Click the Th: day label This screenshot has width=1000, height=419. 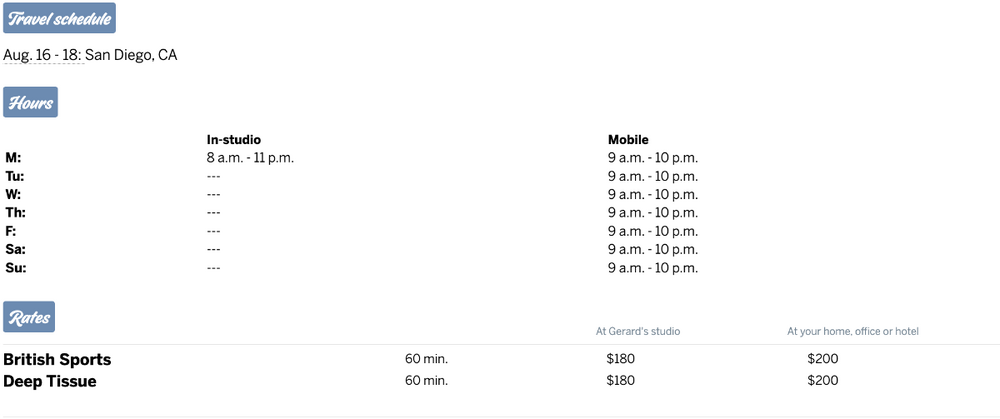coord(15,213)
